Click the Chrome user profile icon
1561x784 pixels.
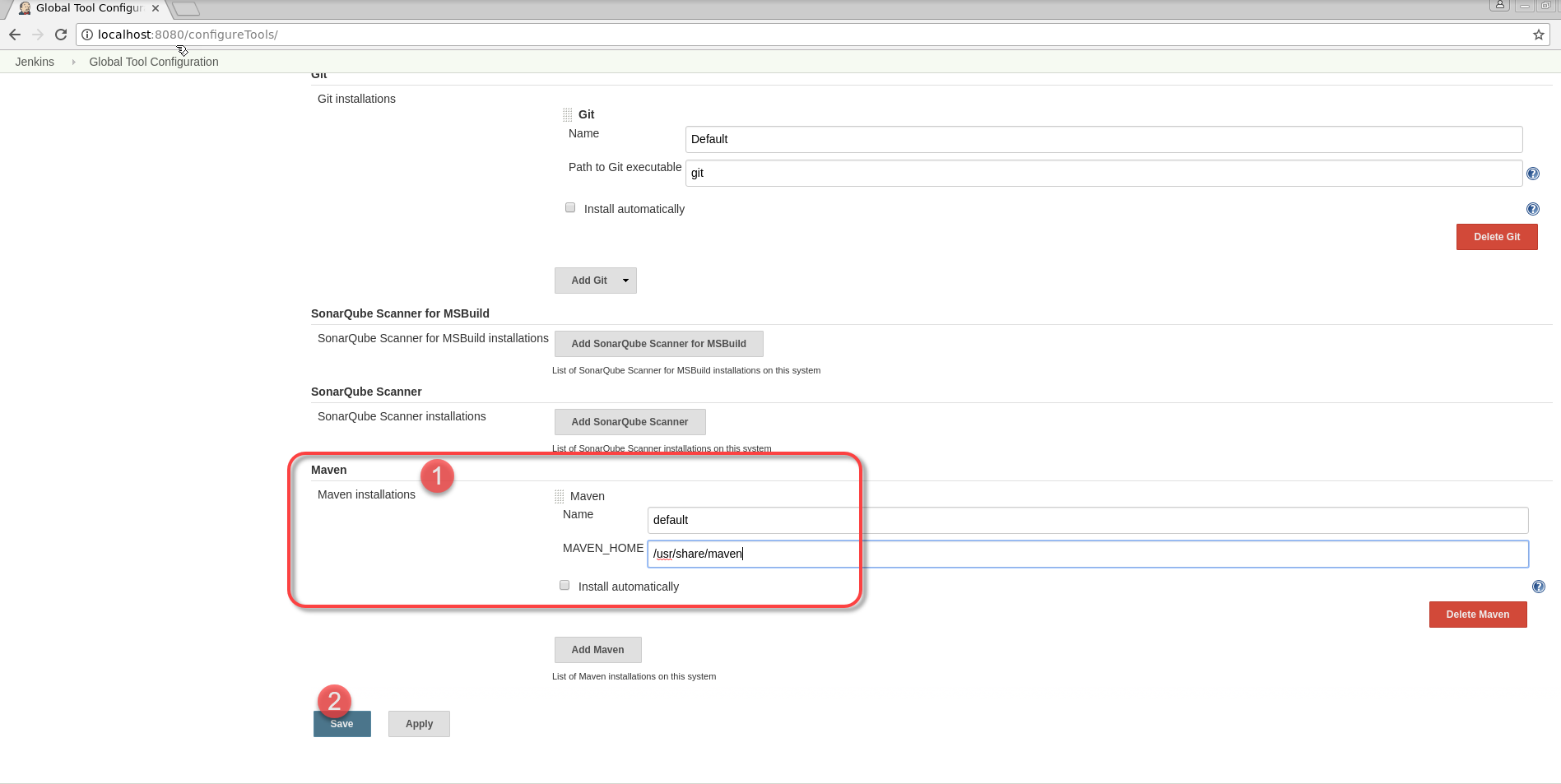[x=1500, y=5]
